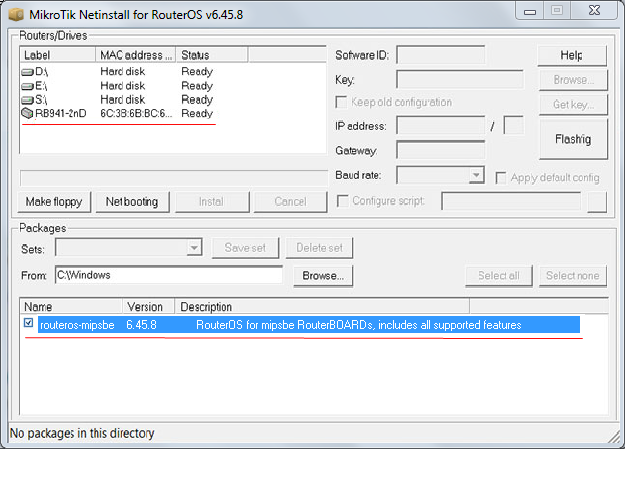Enable Apply default config checkbox
Screen dimensions: 625x487
click(501, 178)
